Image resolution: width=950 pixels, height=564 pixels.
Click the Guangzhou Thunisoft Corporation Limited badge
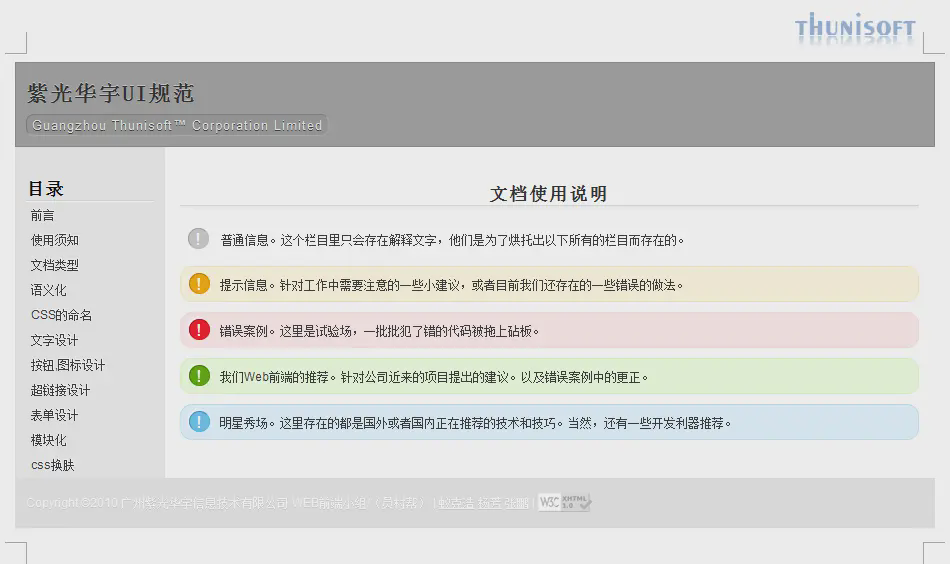(177, 125)
